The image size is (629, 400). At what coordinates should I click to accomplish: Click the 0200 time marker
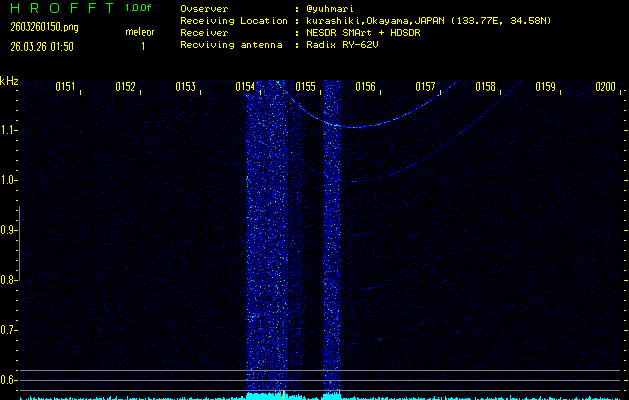(x=605, y=87)
